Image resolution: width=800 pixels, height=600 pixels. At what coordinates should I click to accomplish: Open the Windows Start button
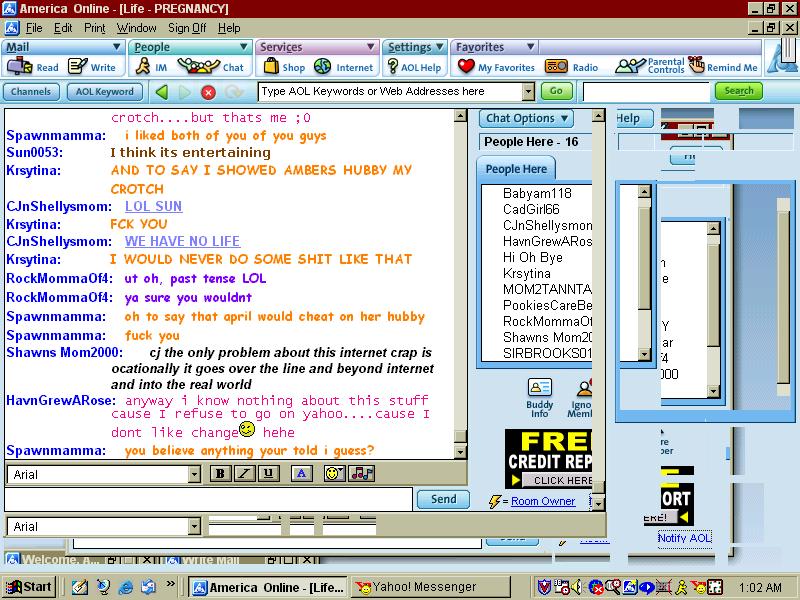(x=29, y=587)
